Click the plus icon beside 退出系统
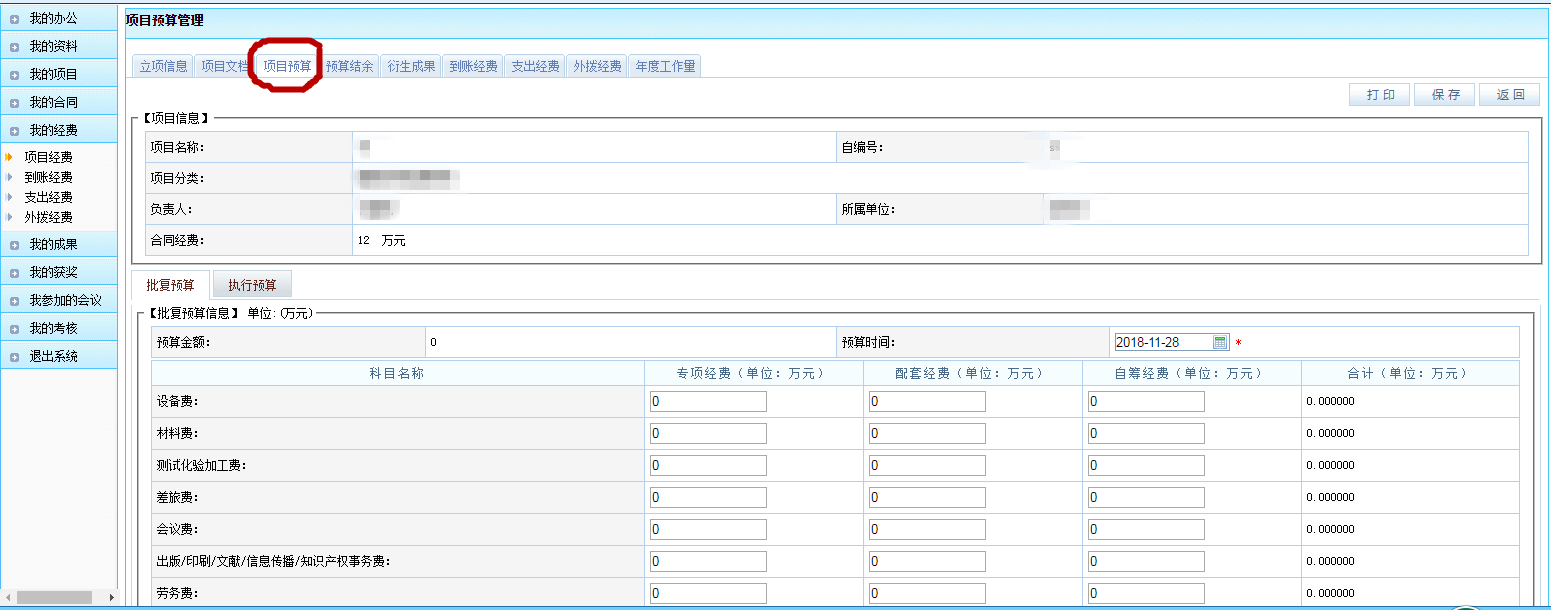The height and width of the screenshot is (610, 1551). [x=14, y=357]
